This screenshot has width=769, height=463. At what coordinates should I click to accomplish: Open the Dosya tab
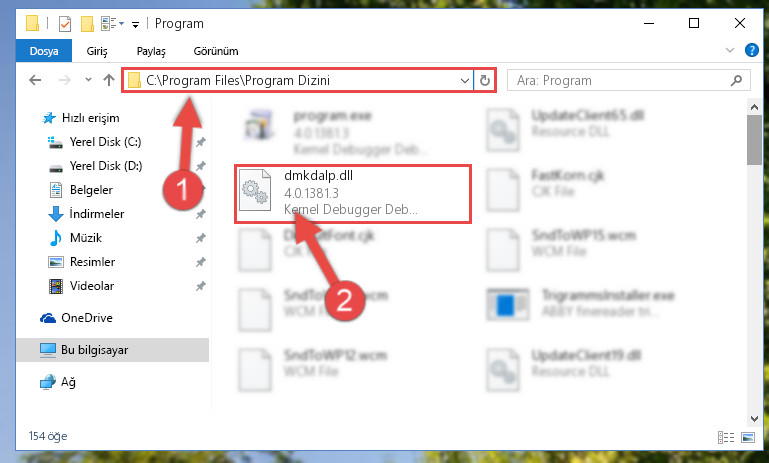pos(44,51)
